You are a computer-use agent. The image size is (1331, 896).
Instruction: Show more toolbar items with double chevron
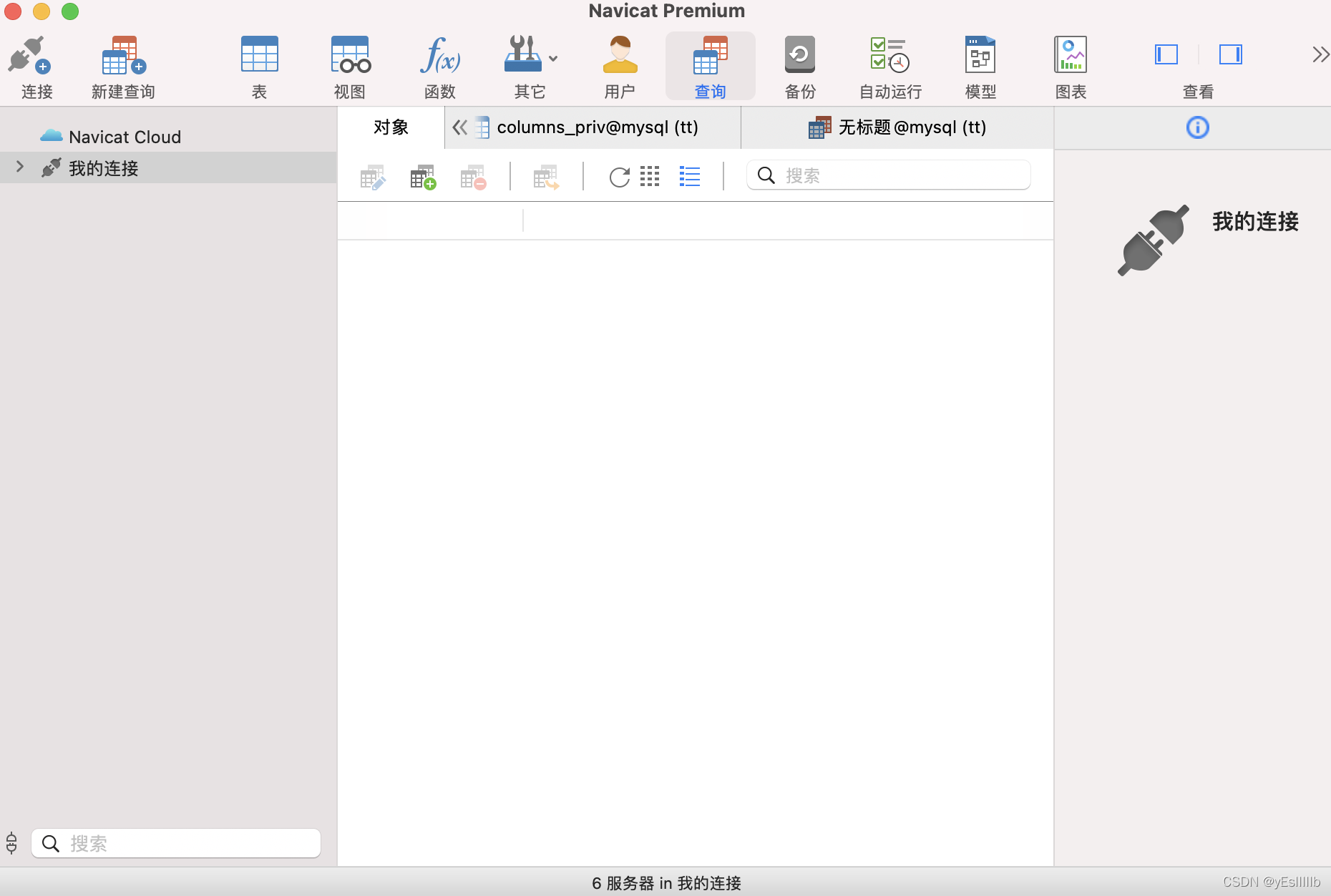pyautogui.click(x=1320, y=54)
